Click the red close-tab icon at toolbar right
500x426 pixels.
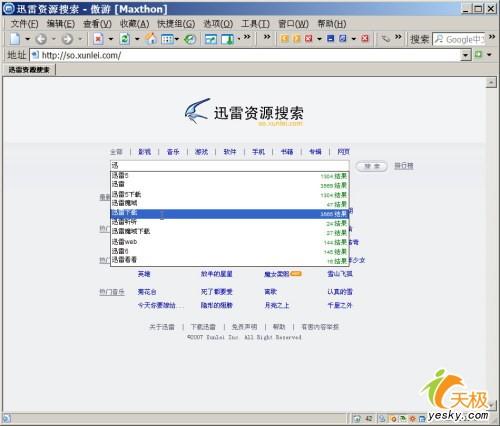tap(365, 38)
